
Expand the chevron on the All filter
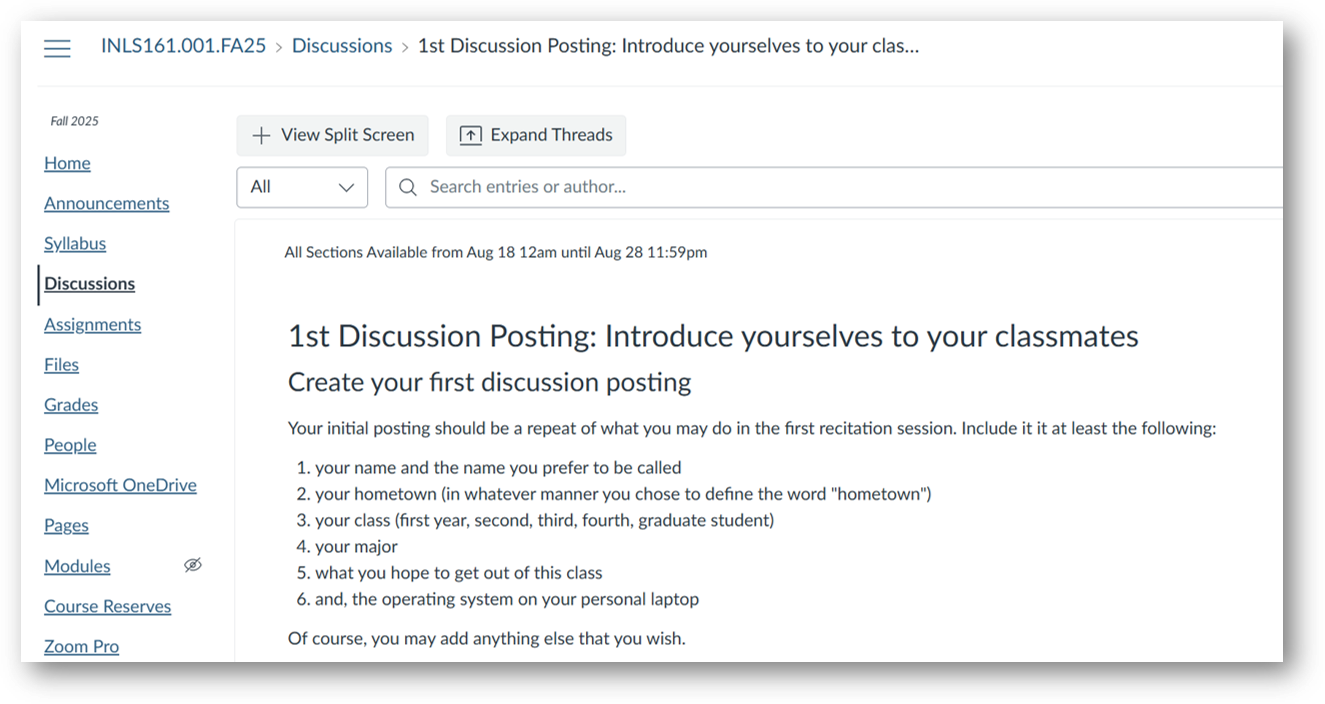pyautogui.click(x=346, y=187)
